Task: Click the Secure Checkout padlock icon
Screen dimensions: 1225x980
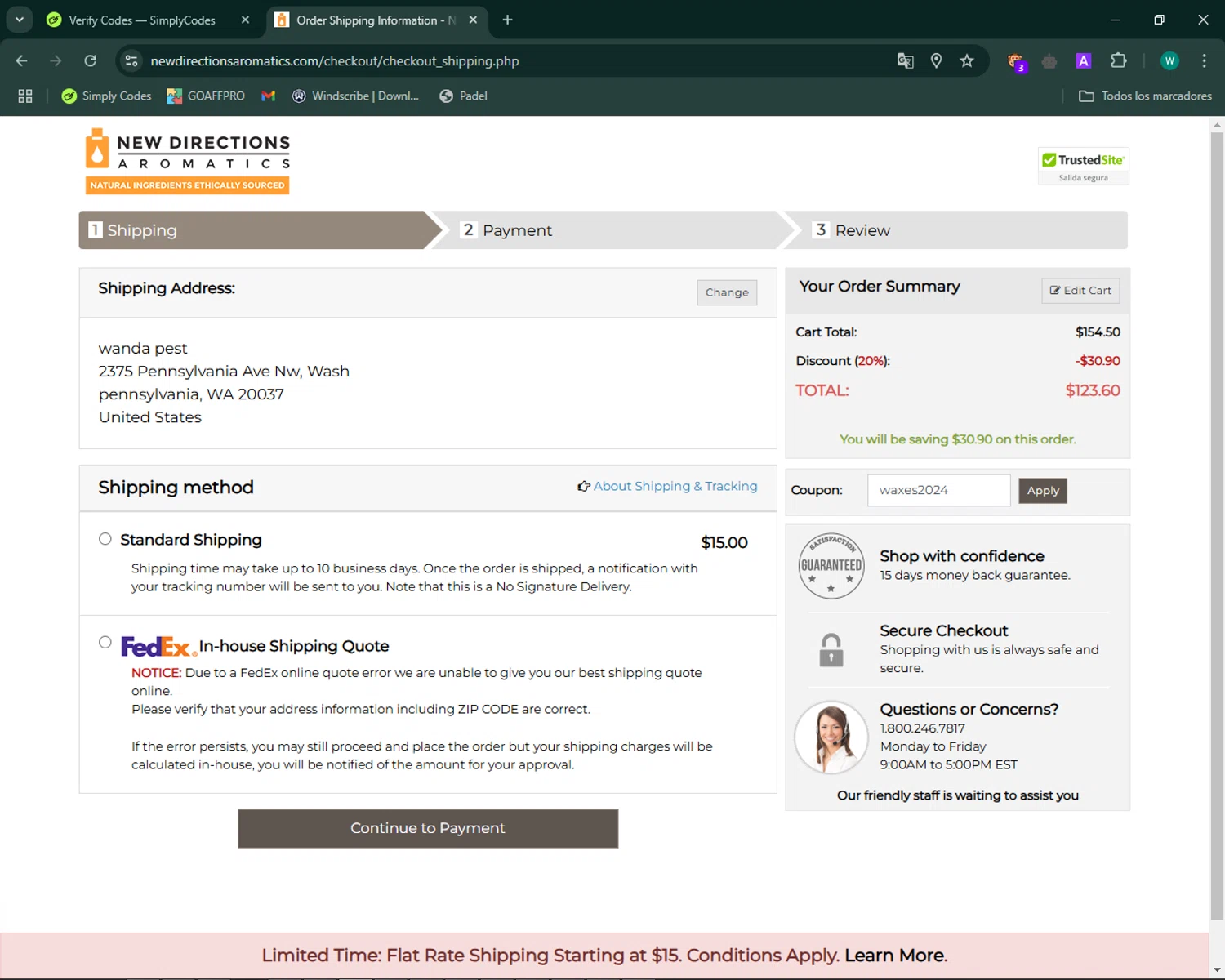Action: coord(831,650)
